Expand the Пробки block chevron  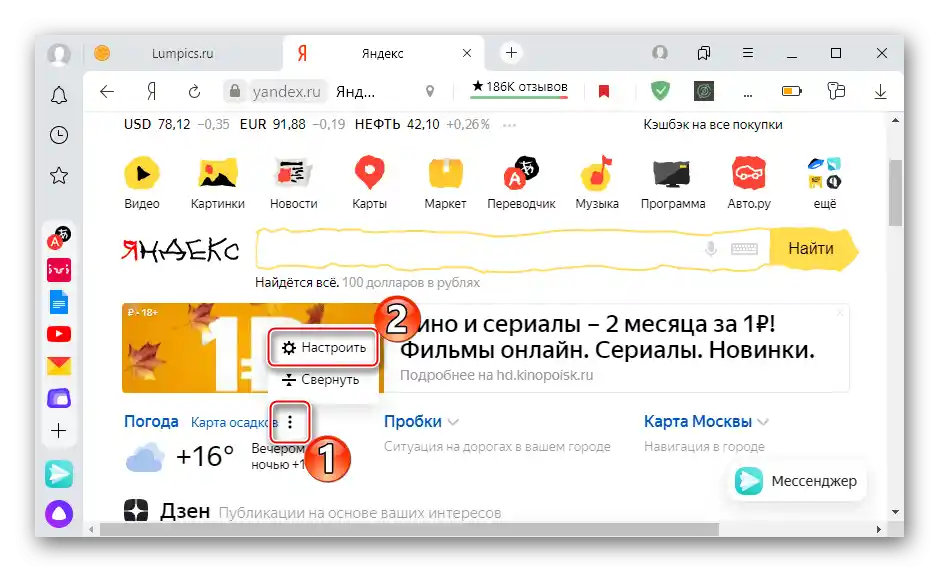pos(453,422)
